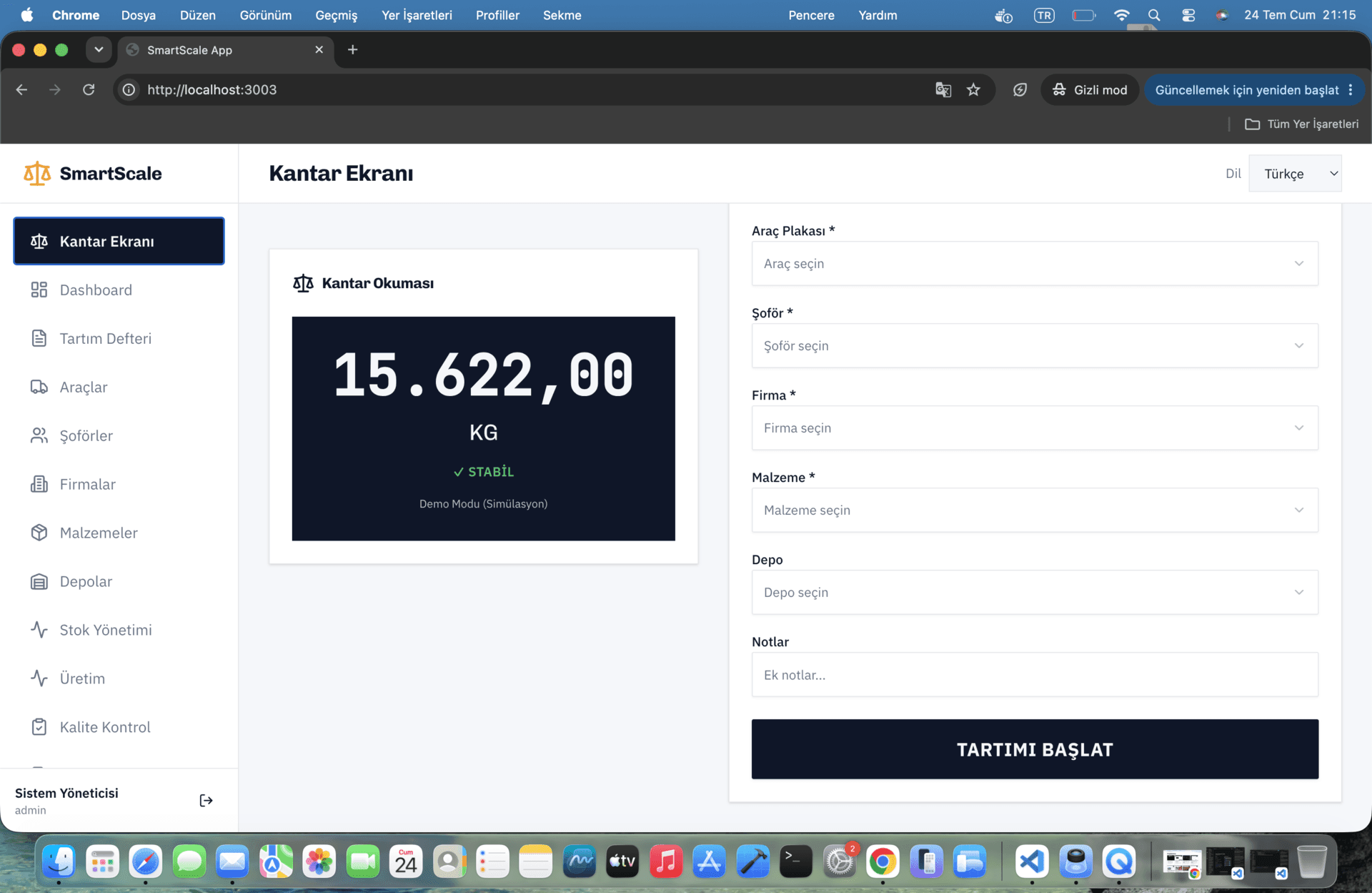Open a new tab with plus button
The image size is (1372, 893).
[x=352, y=49]
